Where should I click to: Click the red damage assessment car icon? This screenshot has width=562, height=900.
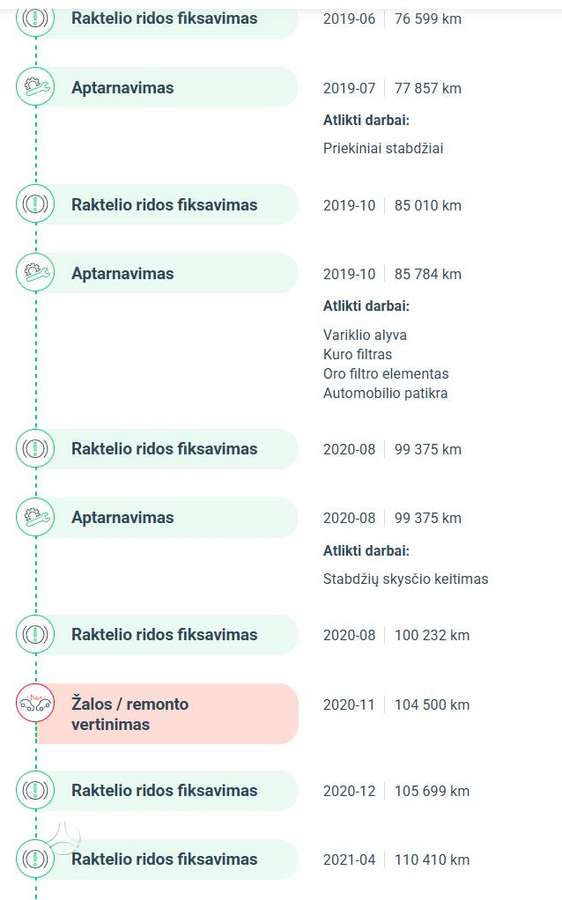pyautogui.click(x=35, y=703)
